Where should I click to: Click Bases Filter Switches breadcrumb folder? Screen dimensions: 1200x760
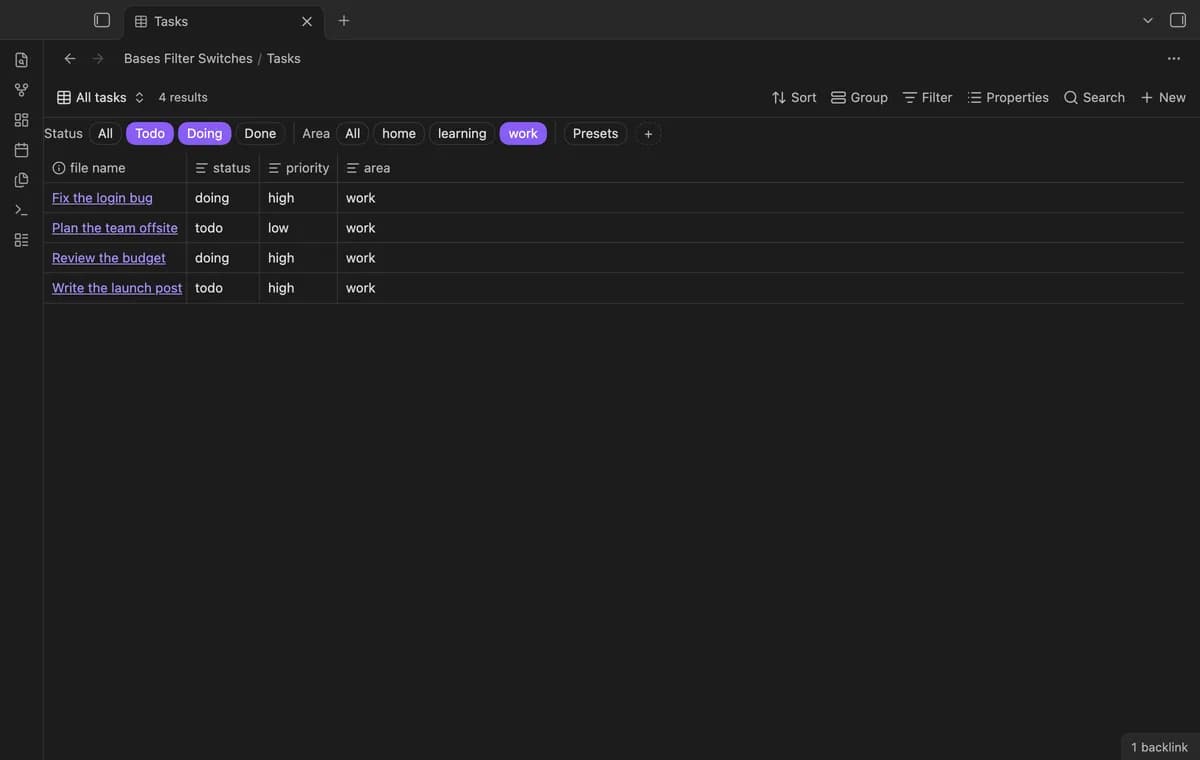pyautogui.click(x=188, y=58)
